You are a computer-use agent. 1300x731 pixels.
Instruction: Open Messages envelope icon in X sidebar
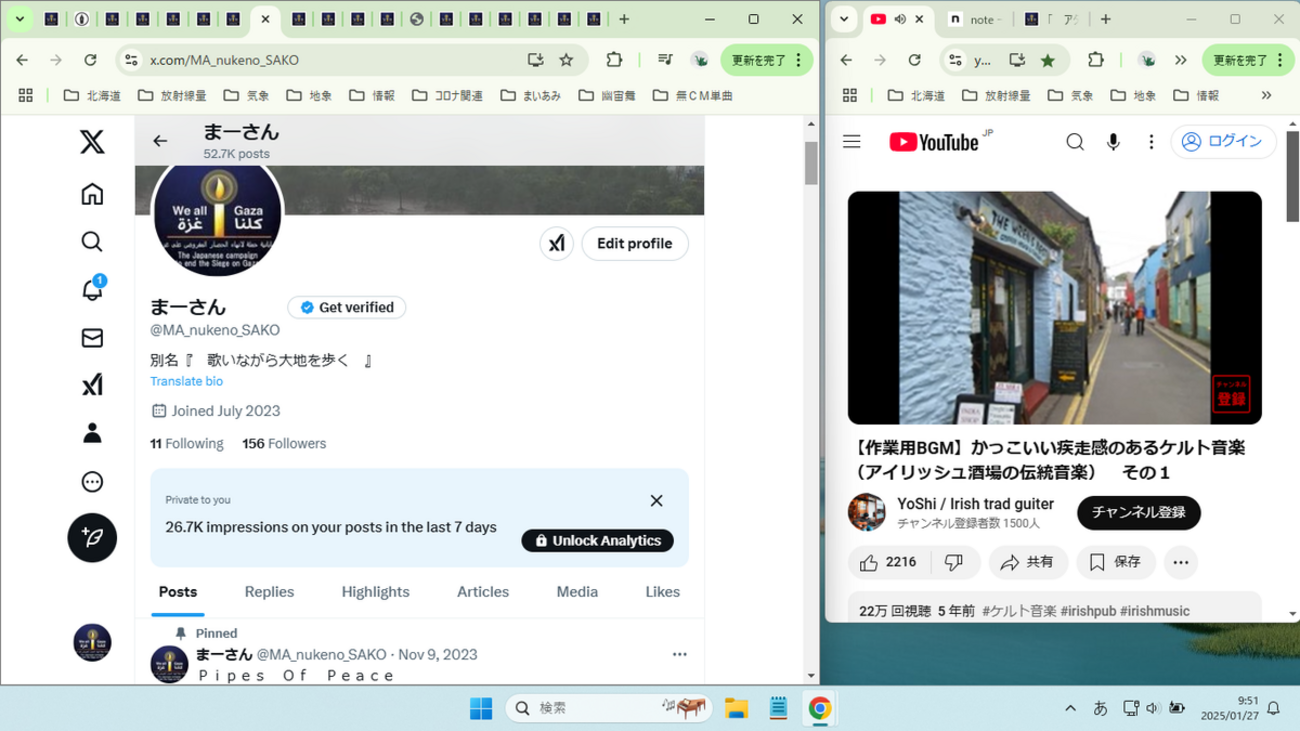(x=92, y=338)
